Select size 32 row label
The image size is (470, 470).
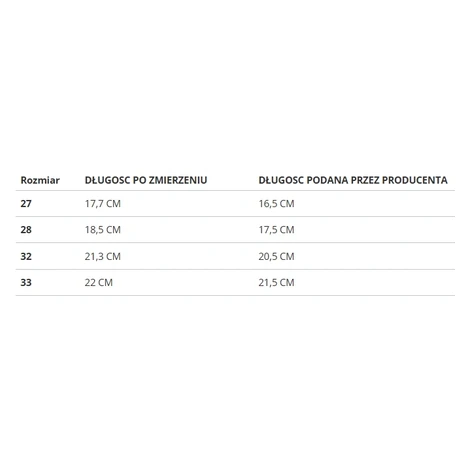pyautogui.click(x=26, y=256)
